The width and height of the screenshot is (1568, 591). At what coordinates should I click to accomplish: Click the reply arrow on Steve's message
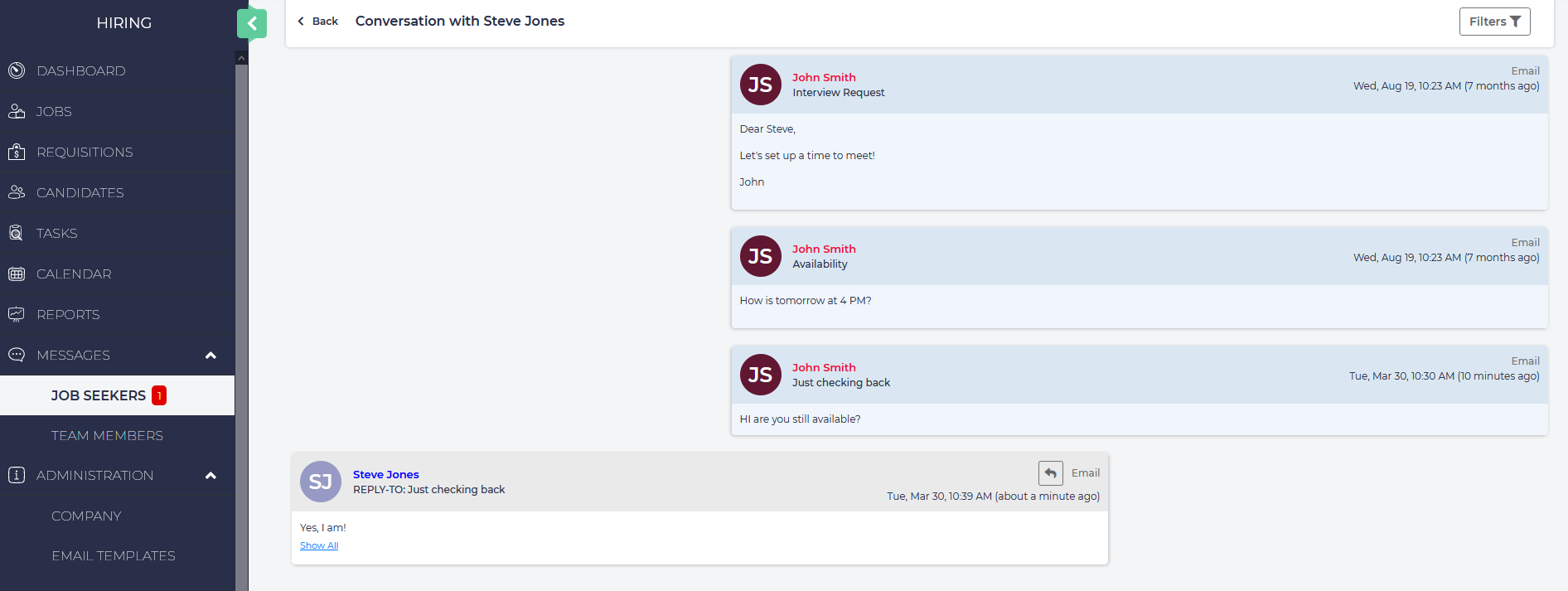1050,472
